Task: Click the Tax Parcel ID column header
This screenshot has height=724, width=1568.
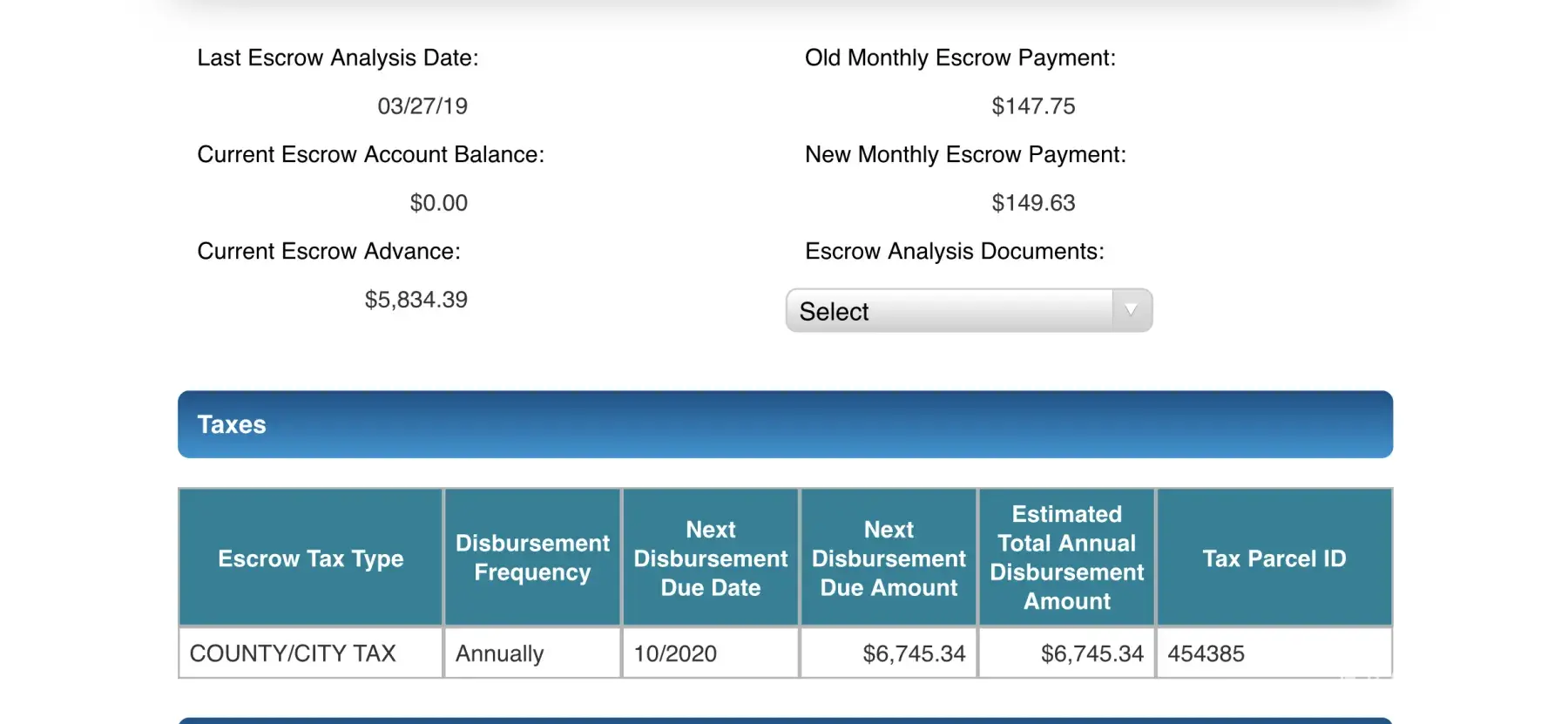Action: point(1274,558)
